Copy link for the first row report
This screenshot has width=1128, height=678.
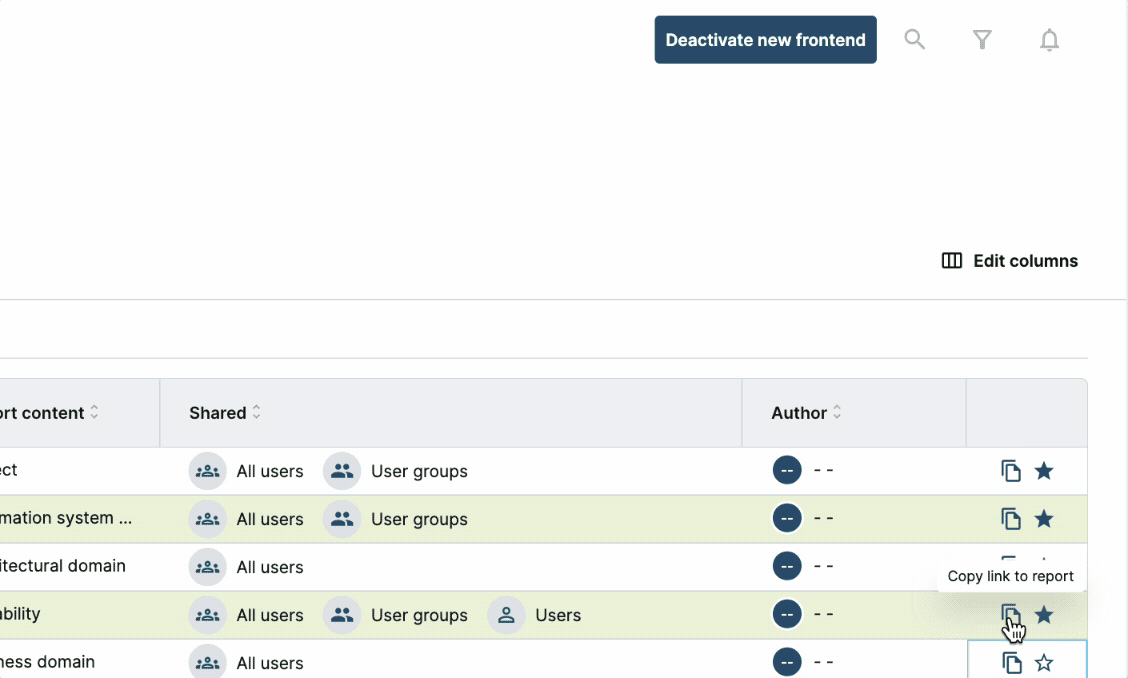pos(1011,471)
